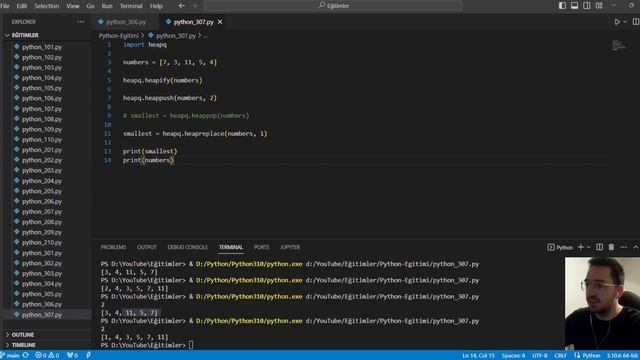Switch to DEBUG CONSOLE tab
This screenshot has width=640, height=360.
(x=187, y=247)
